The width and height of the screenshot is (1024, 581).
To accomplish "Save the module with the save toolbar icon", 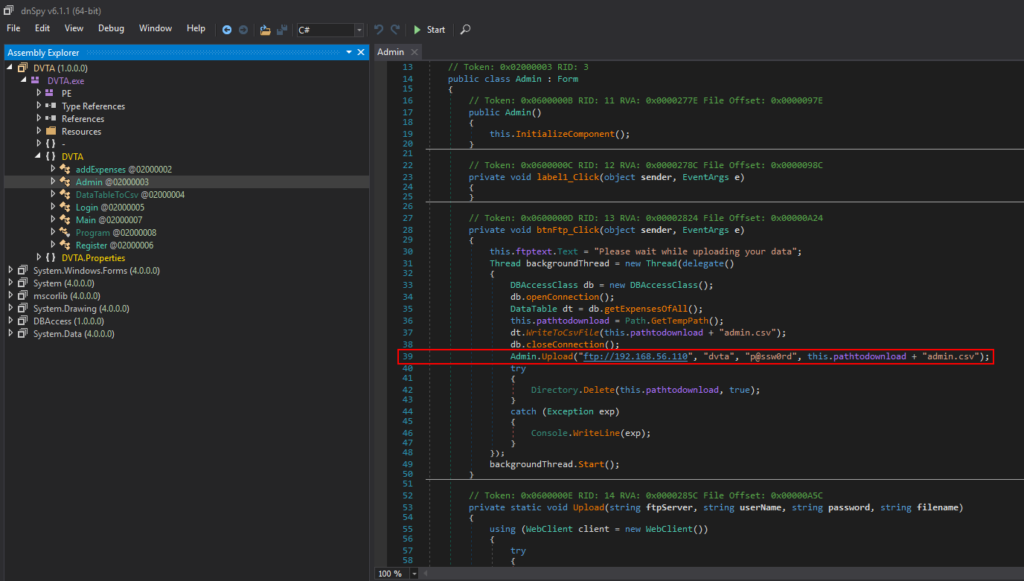I will point(282,29).
